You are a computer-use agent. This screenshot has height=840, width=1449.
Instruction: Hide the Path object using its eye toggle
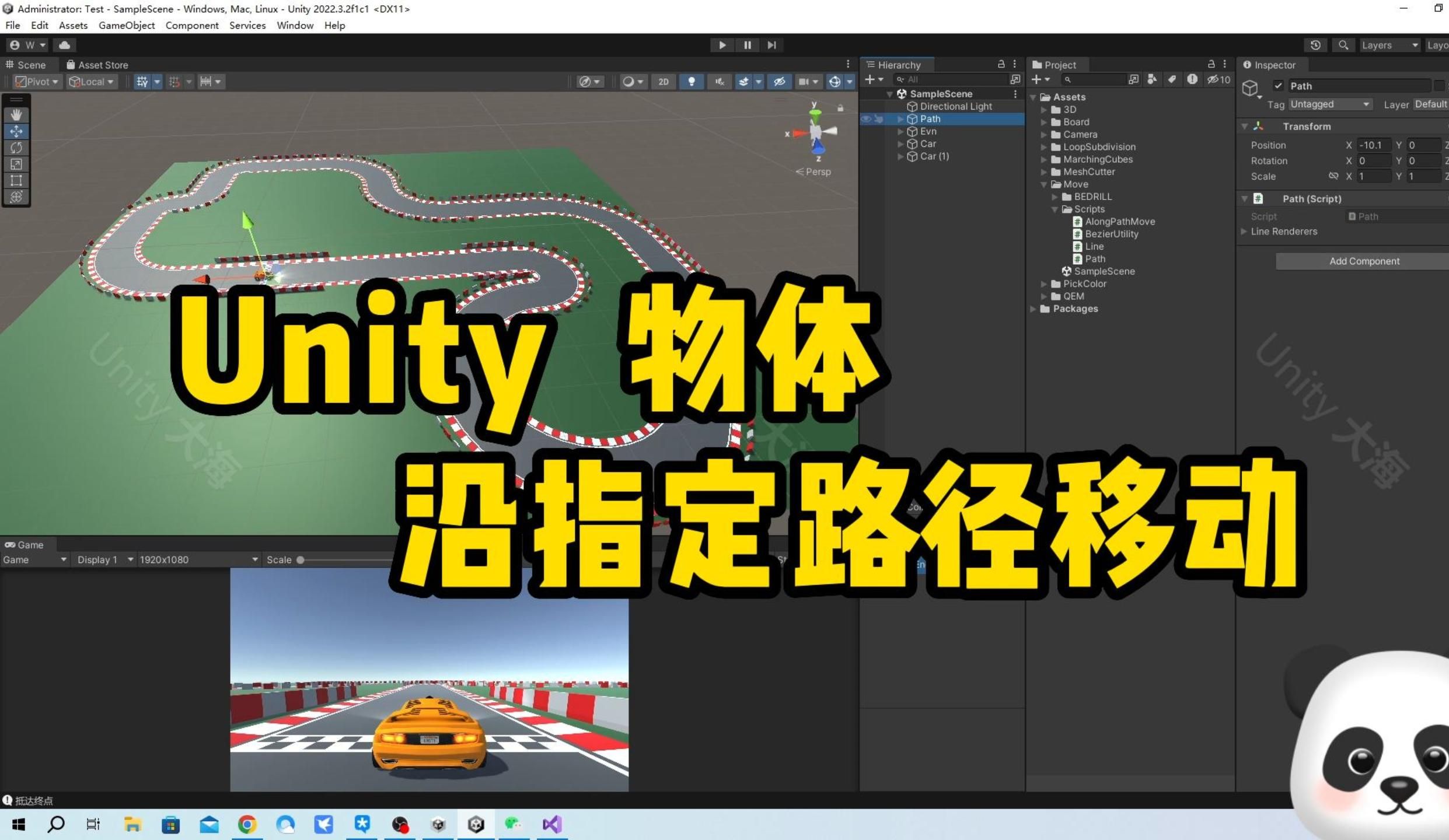click(865, 118)
